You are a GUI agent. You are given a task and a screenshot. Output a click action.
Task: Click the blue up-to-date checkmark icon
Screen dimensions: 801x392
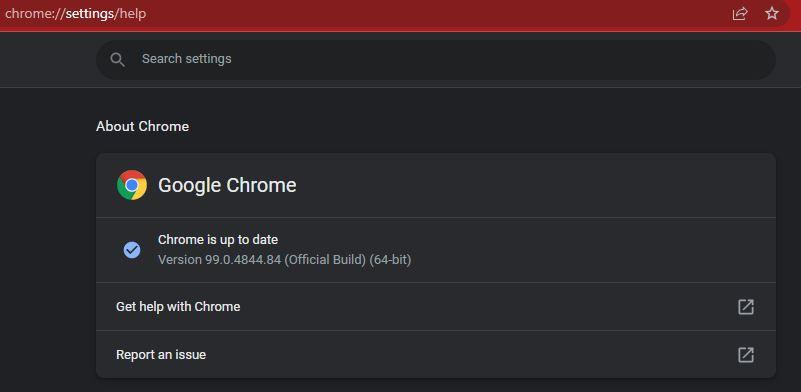click(132, 250)
